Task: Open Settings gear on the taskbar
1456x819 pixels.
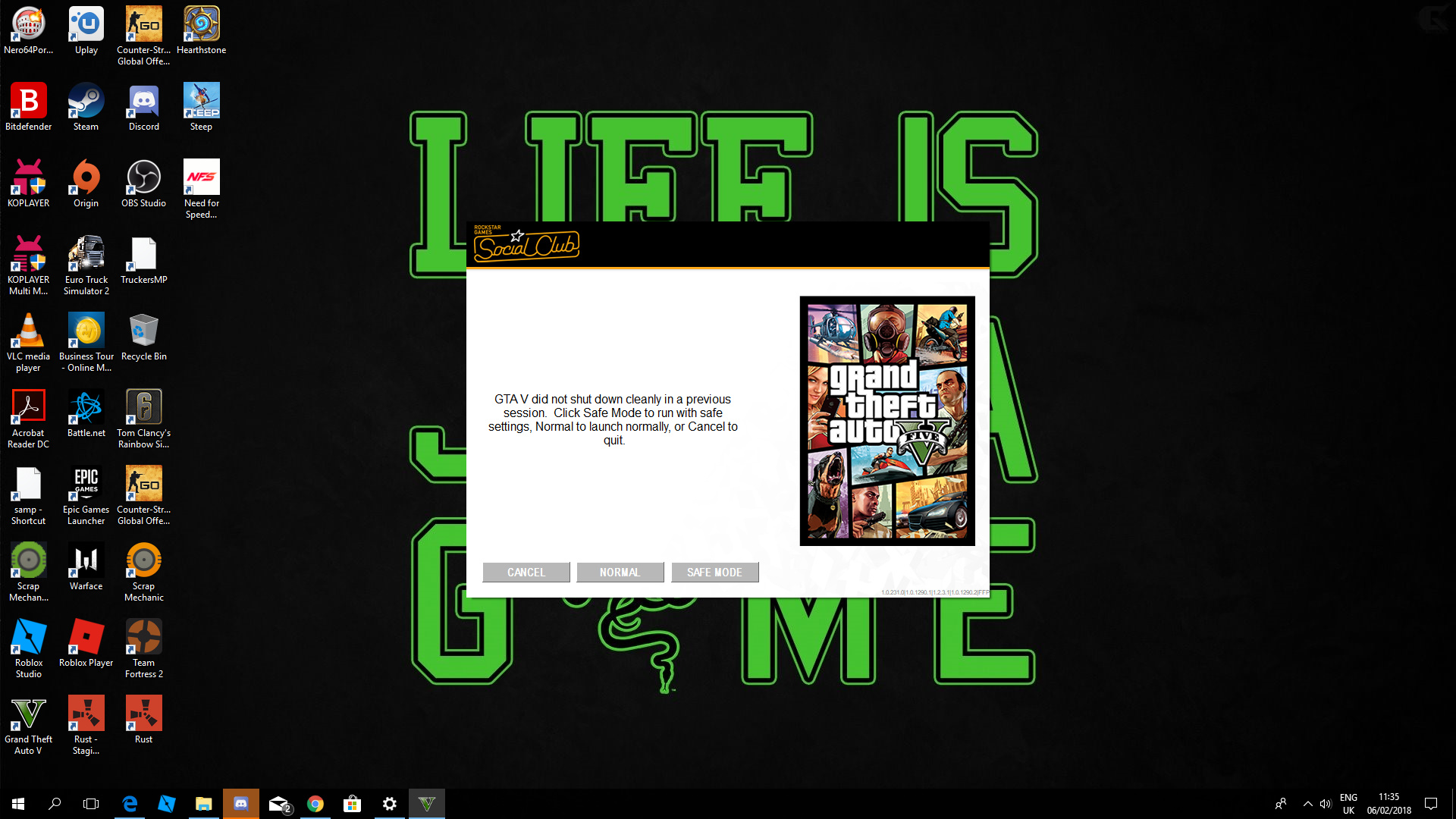Action: 390,804
